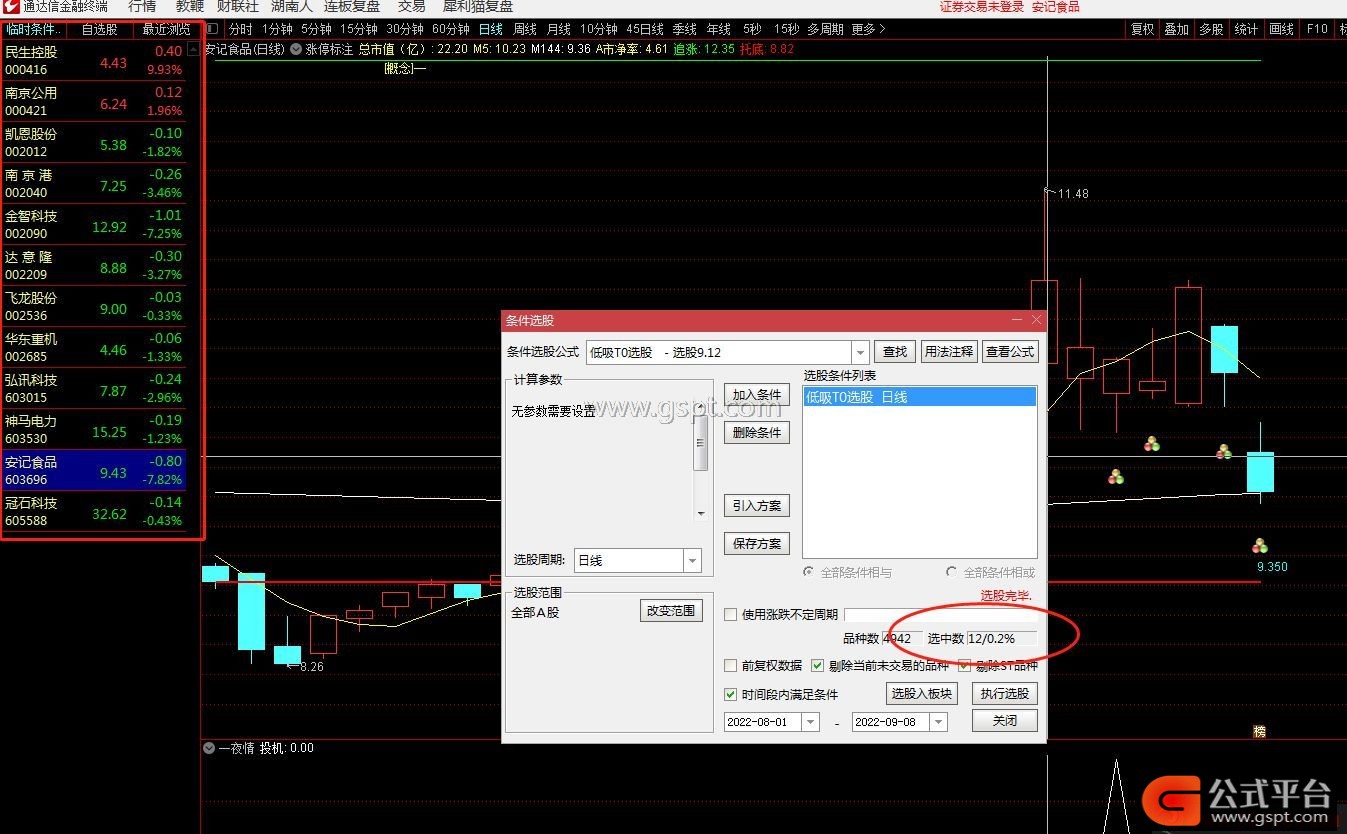Image resolution: width=1347 pixels, height=834 pixels.
Task: Click 查找 button
Action: 895,352
